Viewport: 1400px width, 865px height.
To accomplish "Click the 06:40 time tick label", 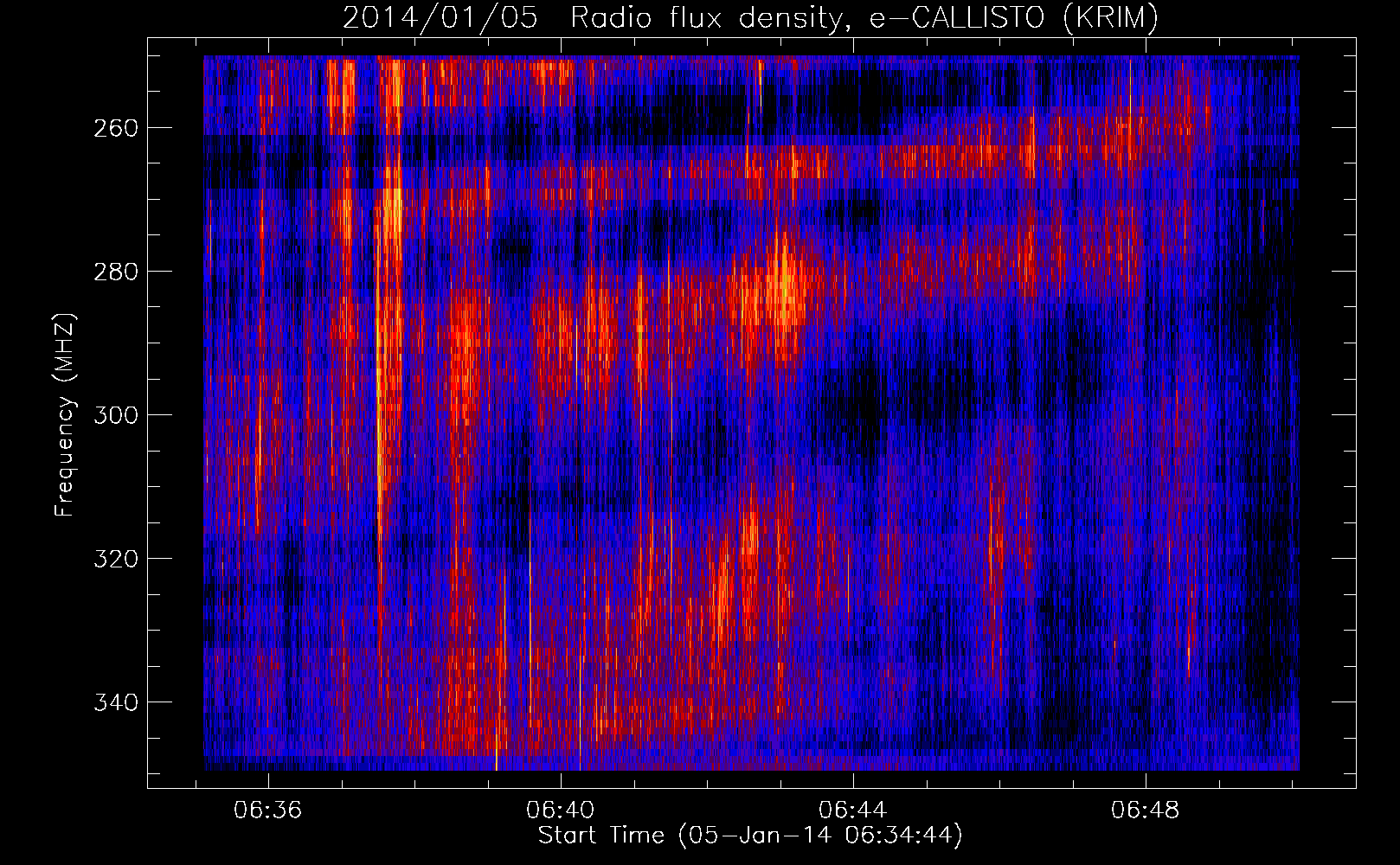I will [561, 811].
